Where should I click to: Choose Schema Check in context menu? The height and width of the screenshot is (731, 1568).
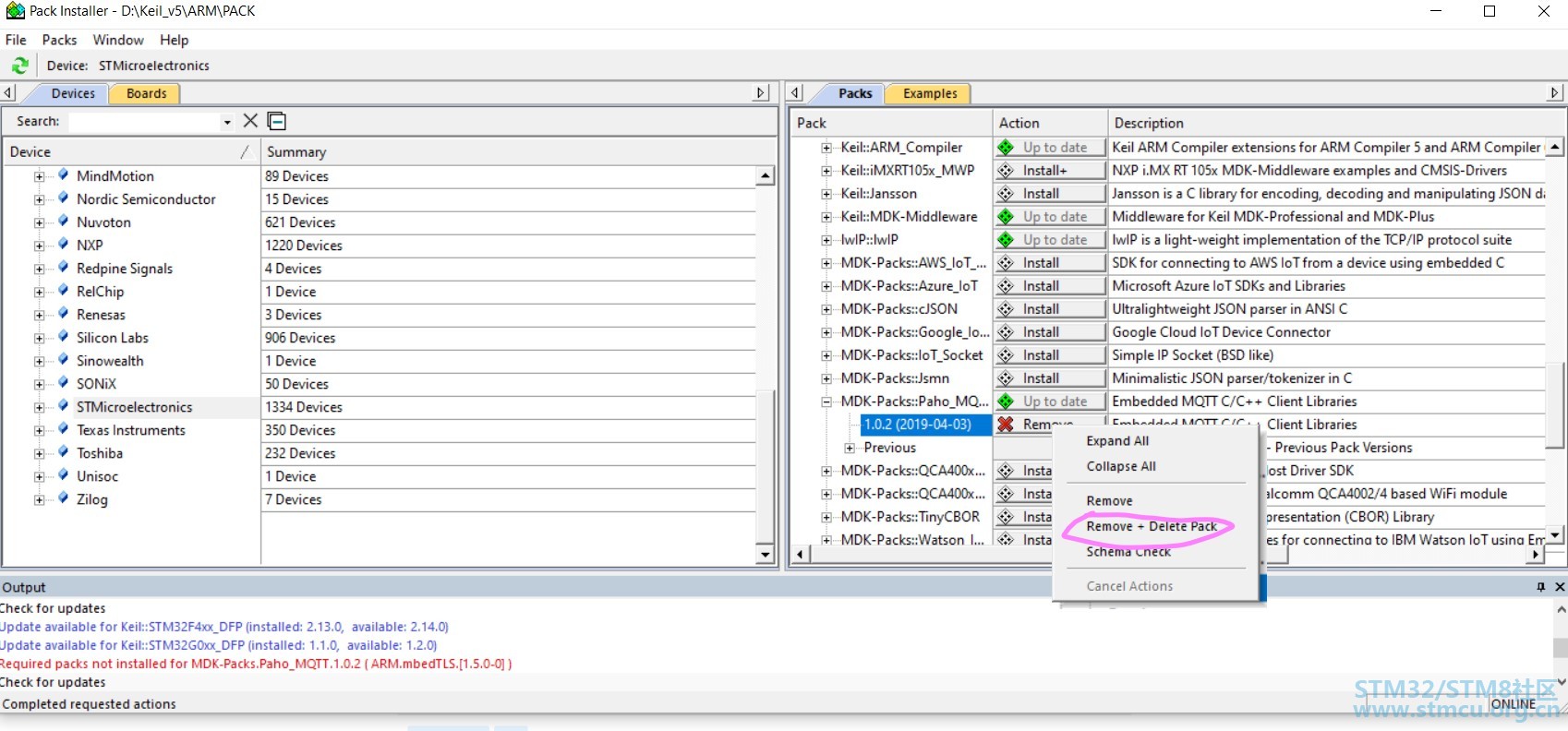pos(1128,551)
